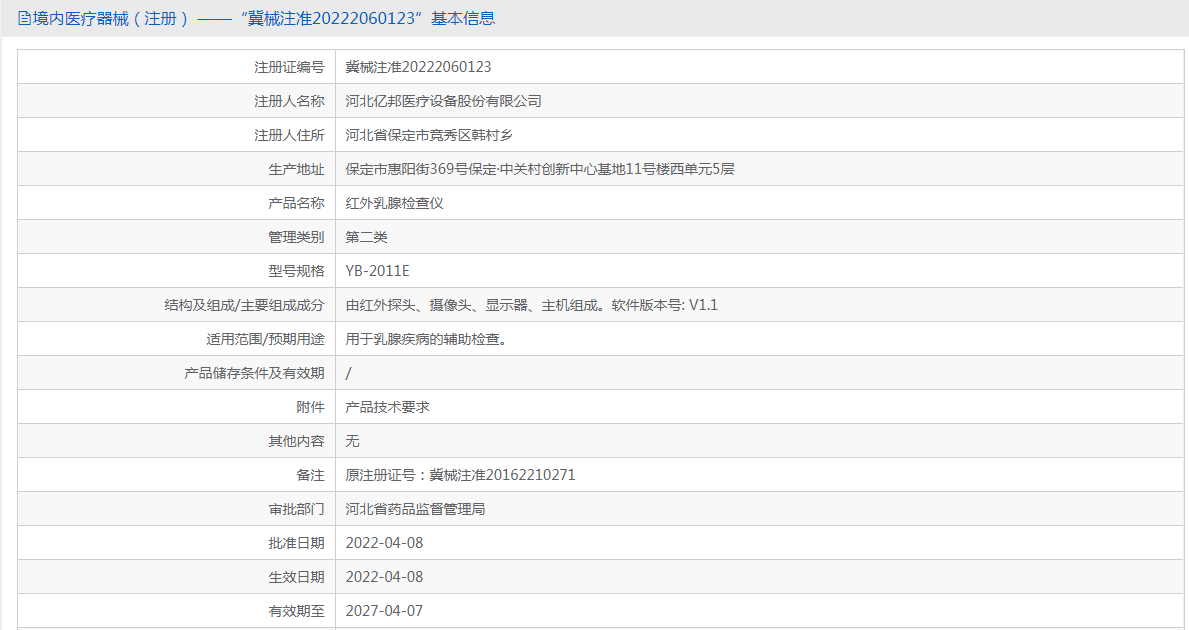Click the "结构及组成/主要组成成分" row label

(244, 305)
